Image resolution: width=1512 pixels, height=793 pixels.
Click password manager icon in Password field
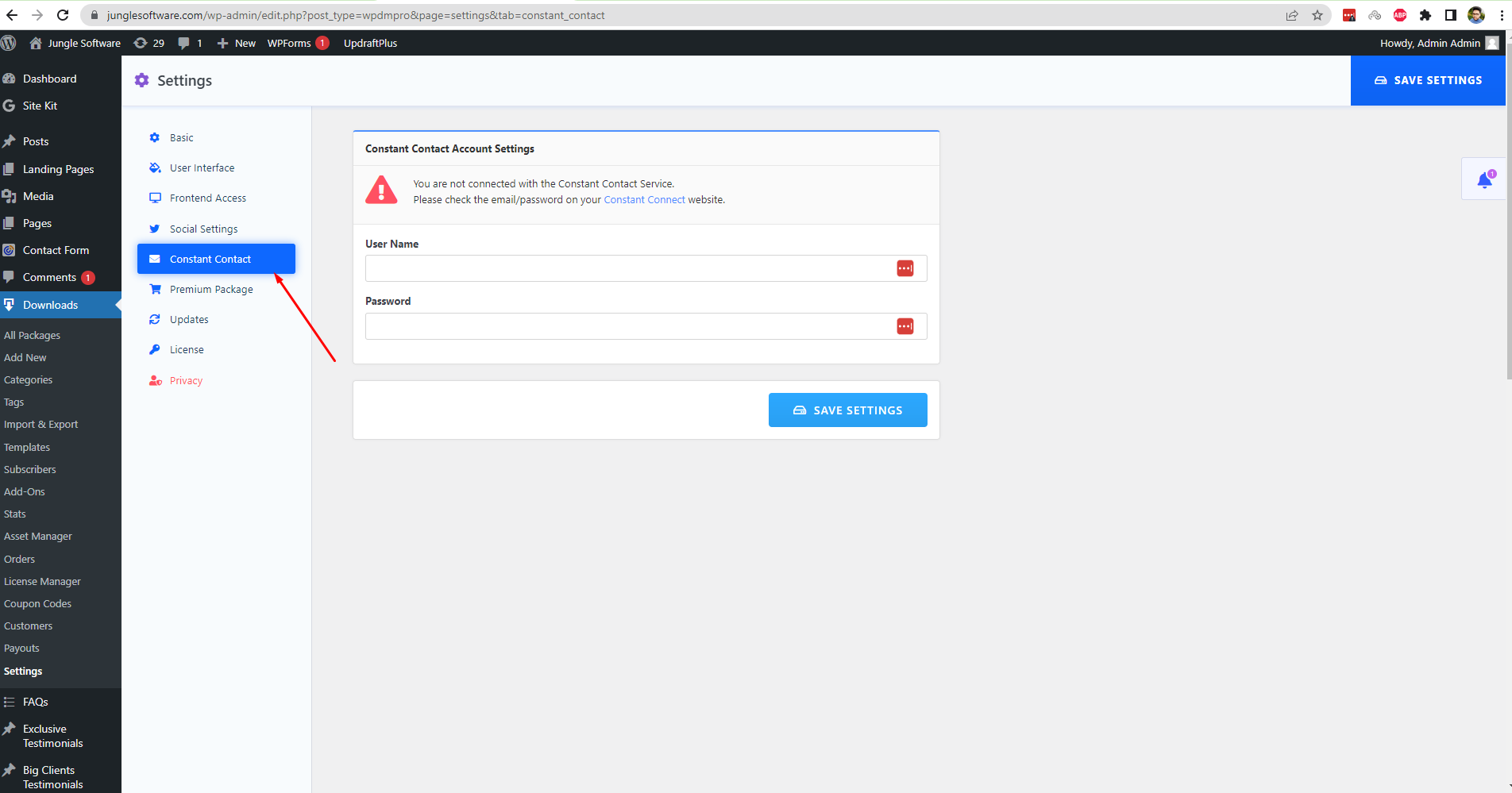point(905,326)
